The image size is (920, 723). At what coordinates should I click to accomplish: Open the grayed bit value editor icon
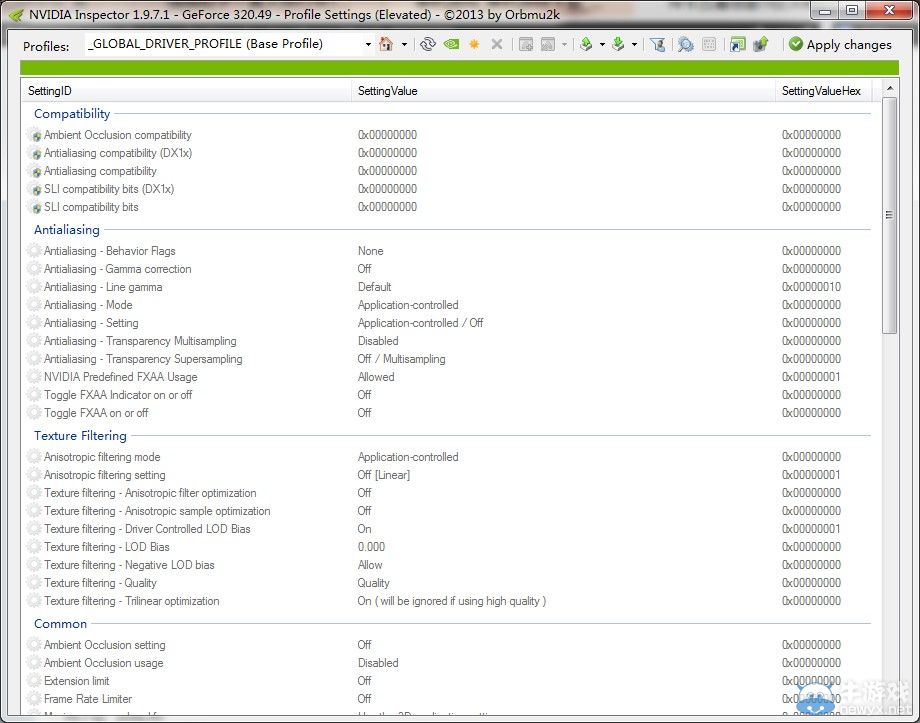click(709, 44)
